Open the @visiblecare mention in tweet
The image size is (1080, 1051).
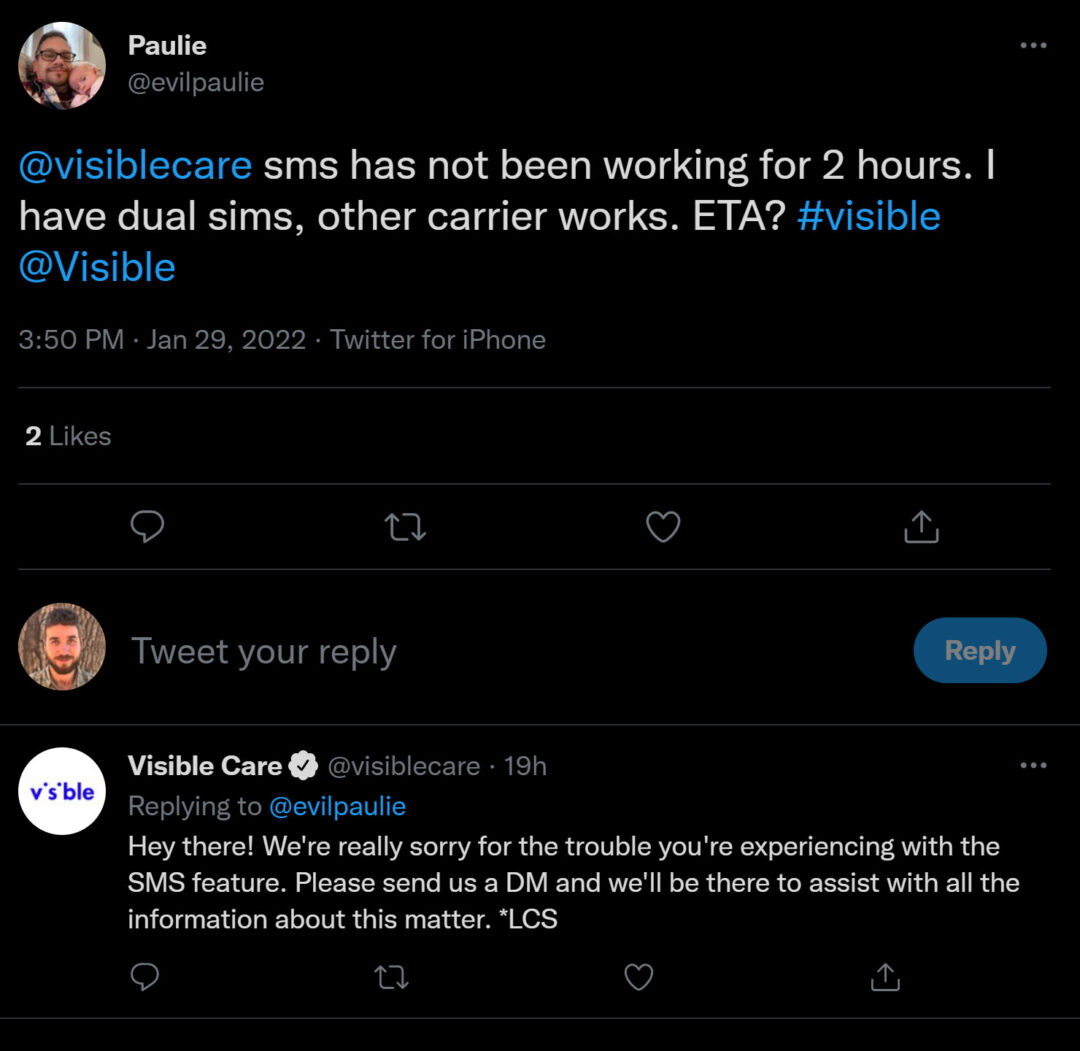click(x=135, y=165)
